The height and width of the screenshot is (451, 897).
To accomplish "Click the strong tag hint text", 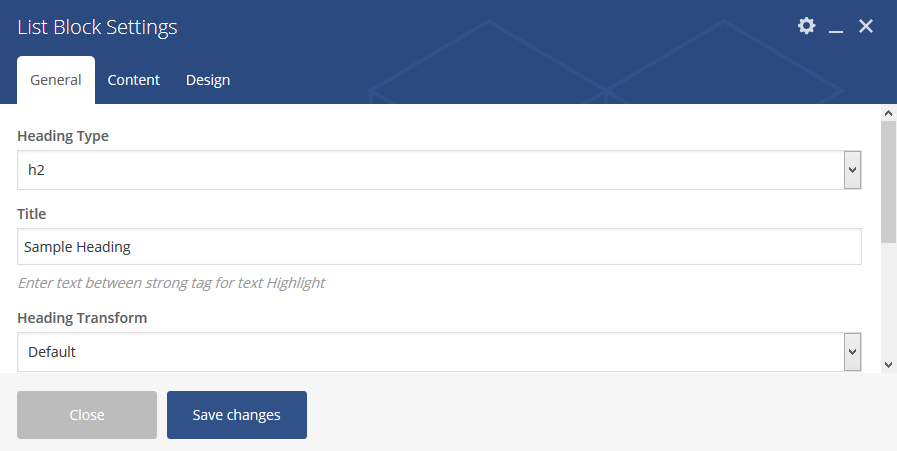I will (171, 283).
